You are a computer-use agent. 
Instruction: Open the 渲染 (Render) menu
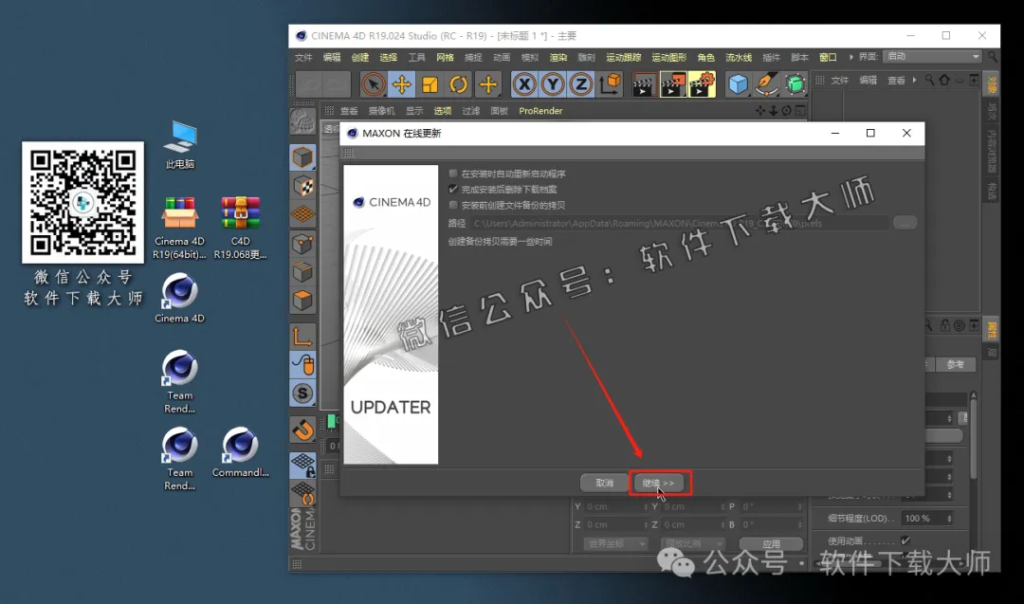[x=559, y=58]
